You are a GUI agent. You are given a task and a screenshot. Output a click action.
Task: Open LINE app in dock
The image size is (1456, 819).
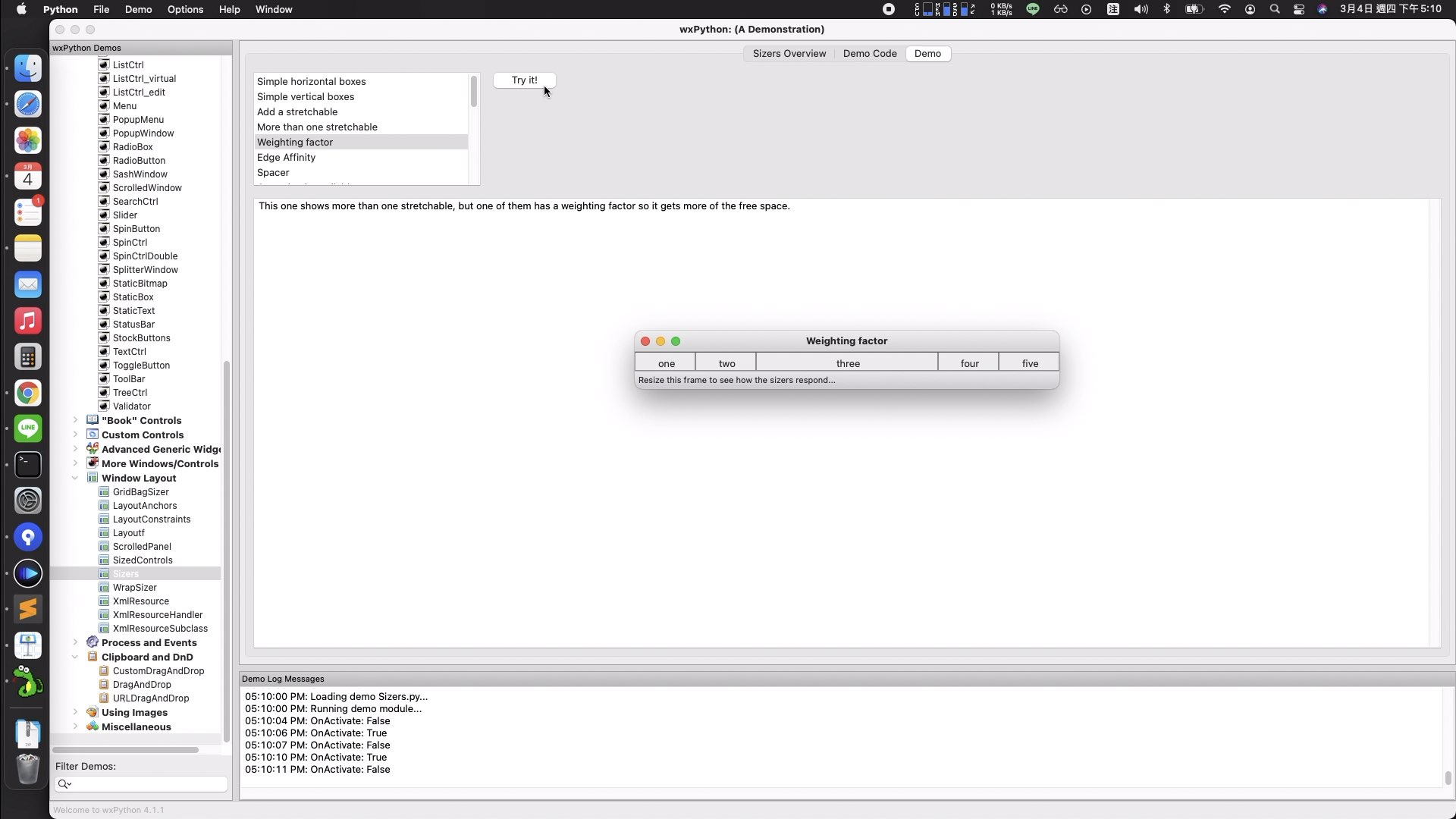tap(28, 428)
